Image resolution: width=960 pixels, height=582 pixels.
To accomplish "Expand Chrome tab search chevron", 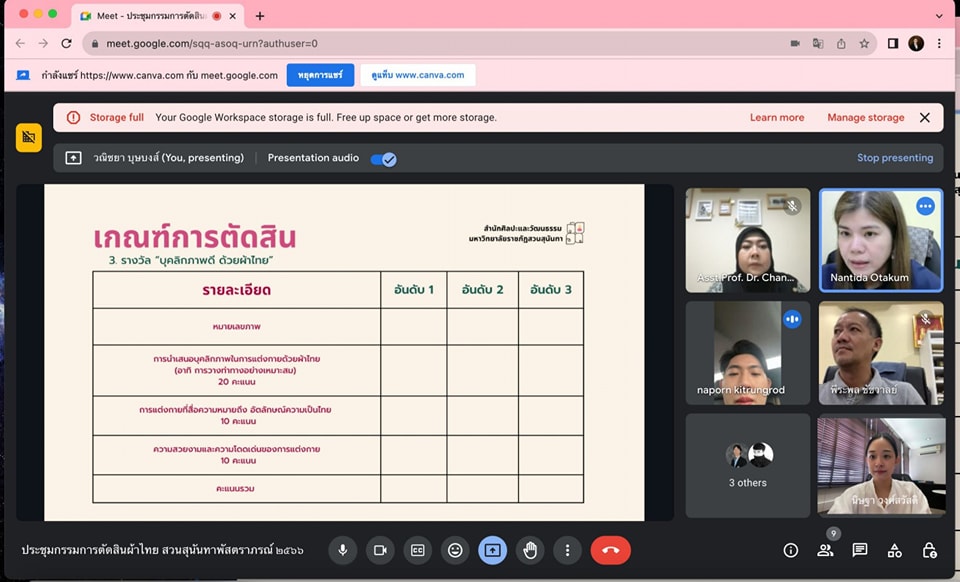I will tap(939, 16).
